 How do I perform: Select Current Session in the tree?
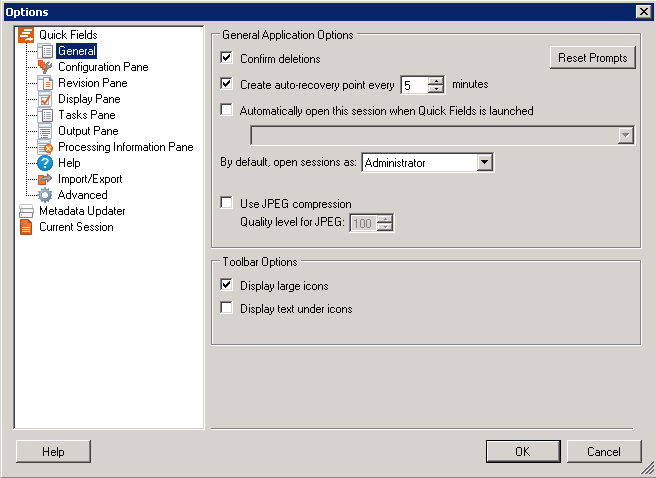76,227
